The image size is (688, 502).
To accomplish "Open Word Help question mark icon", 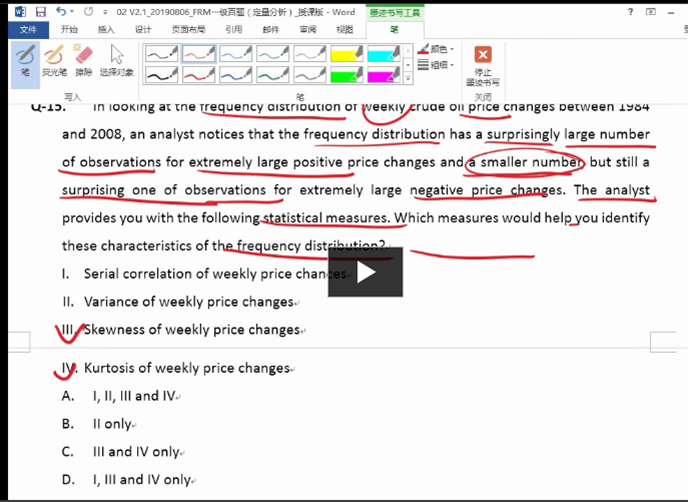I will click(x=630, y=11).
